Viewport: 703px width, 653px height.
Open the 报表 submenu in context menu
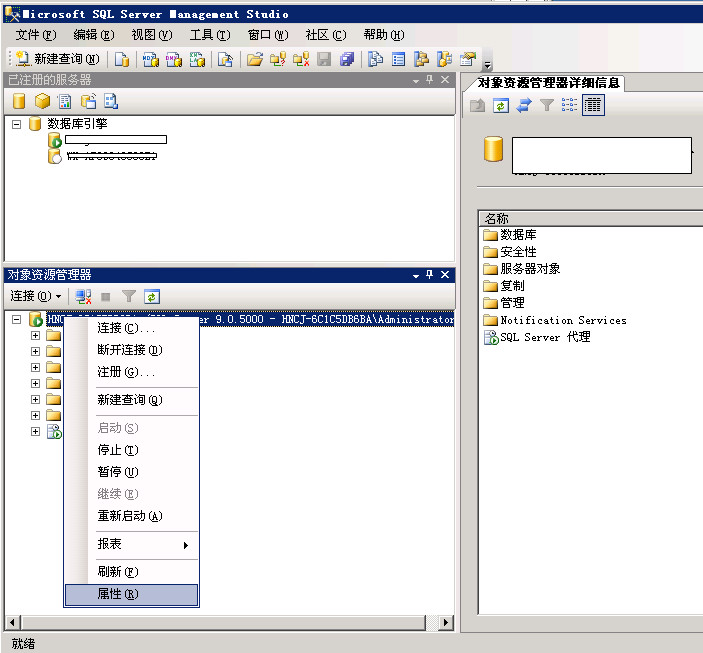click(131, 544)
